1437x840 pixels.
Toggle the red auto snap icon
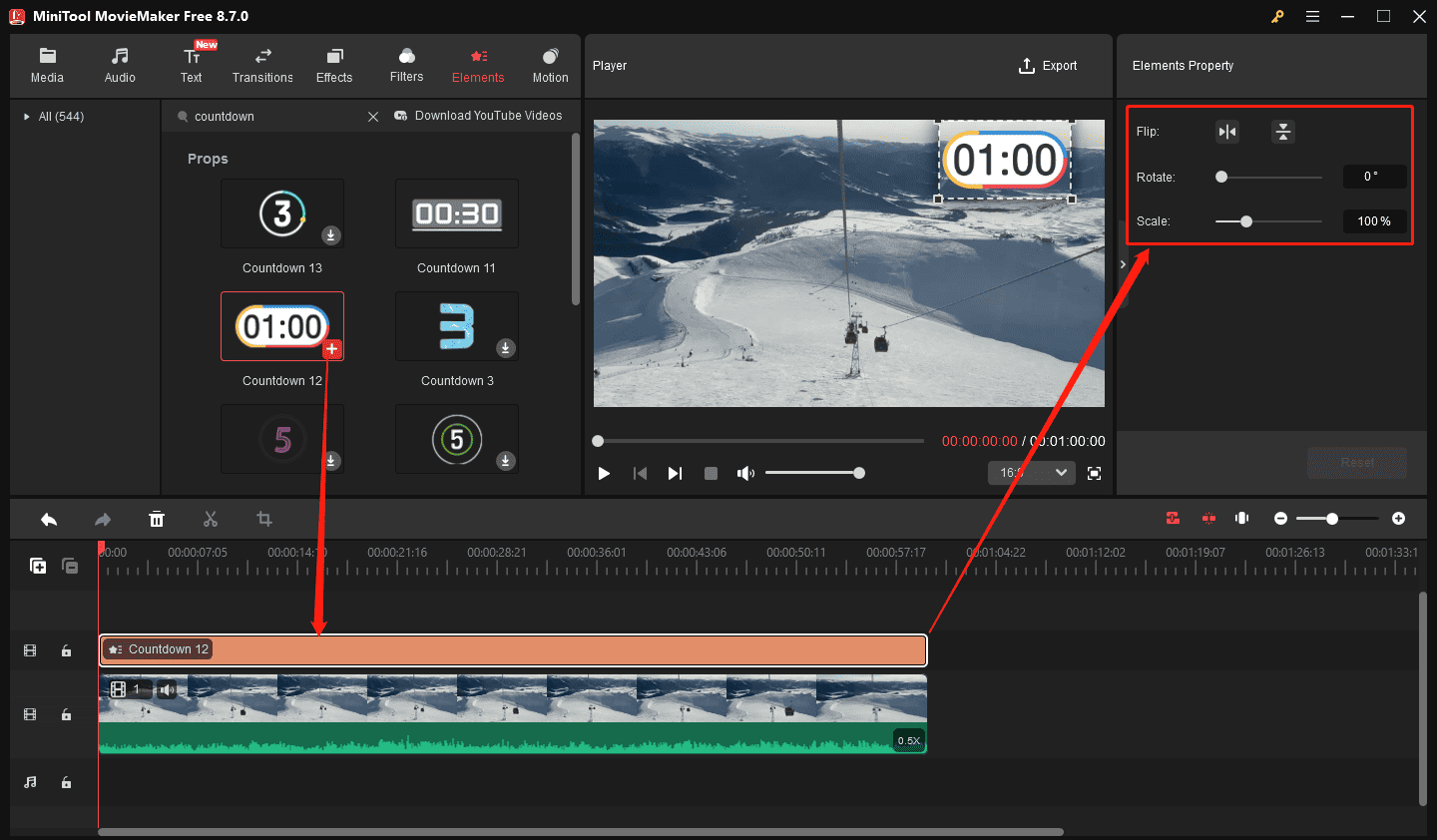click(x=1173, y=518)
